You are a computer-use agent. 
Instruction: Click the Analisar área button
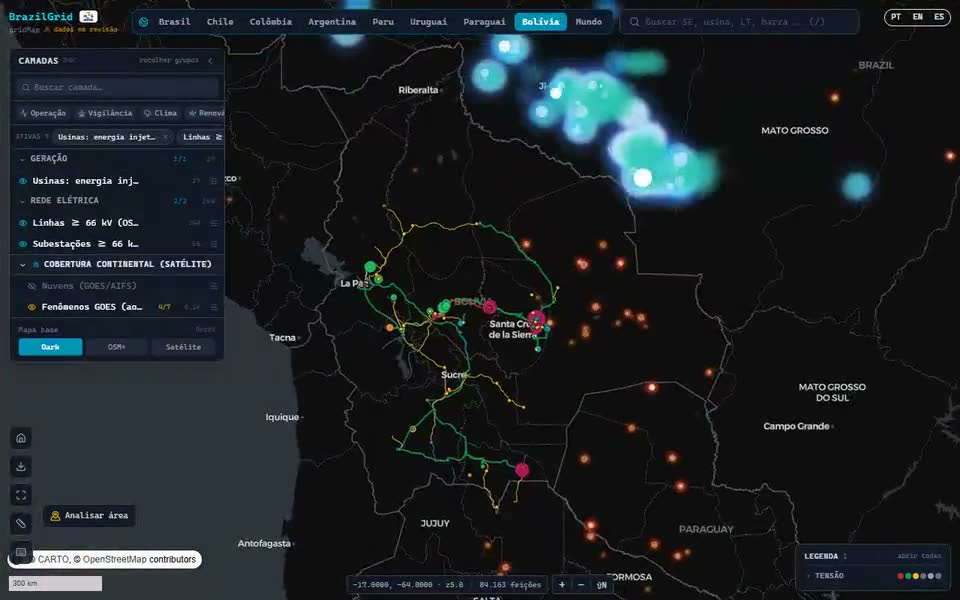tap(89, 516)
